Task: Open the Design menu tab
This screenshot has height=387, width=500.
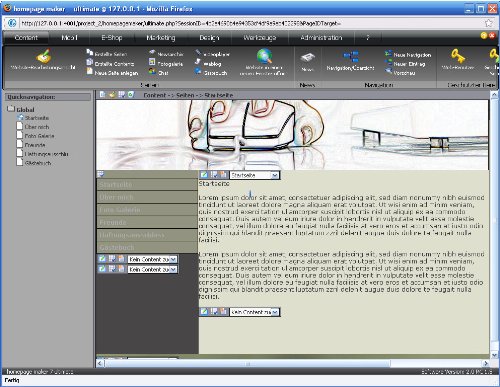Action: (209, 38)
